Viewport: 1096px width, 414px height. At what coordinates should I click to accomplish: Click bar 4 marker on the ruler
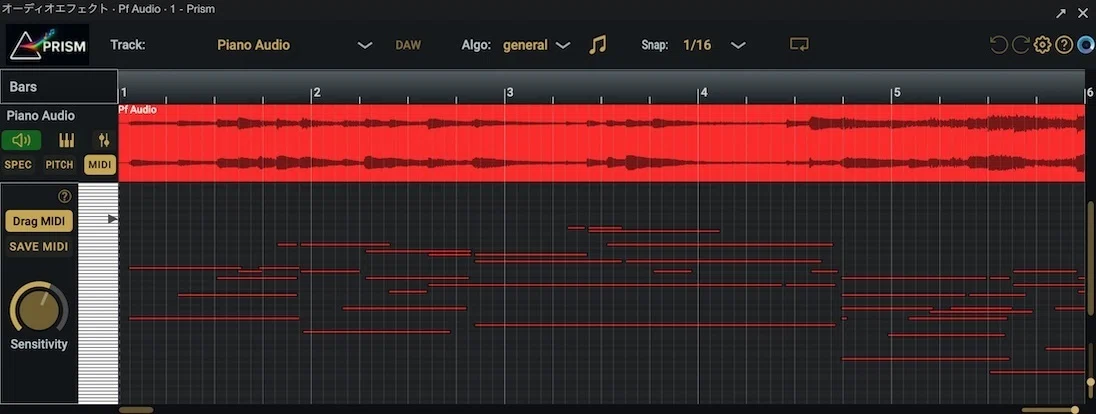703,92
